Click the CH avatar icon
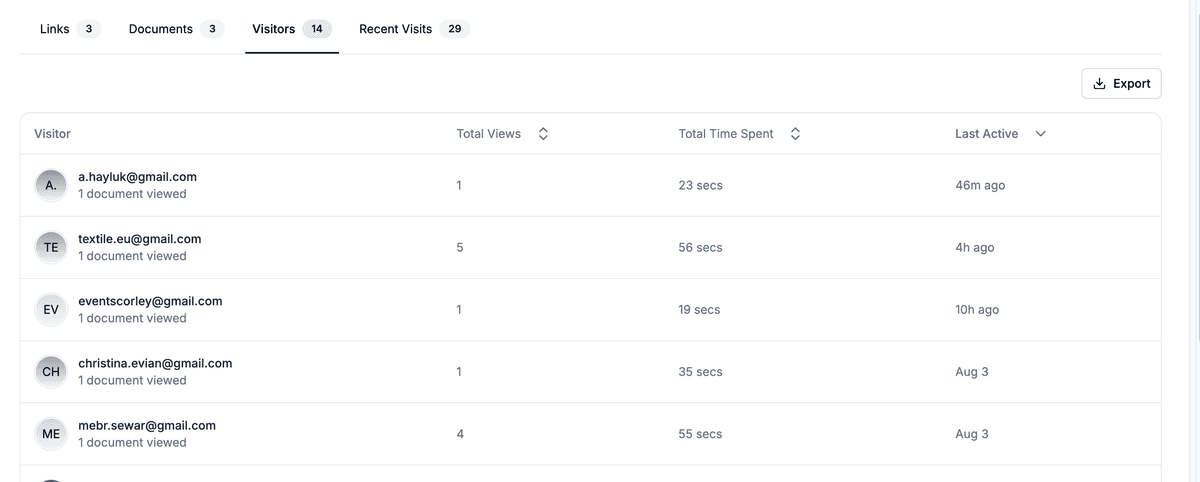1200x482 pixels. coord(51,372)
